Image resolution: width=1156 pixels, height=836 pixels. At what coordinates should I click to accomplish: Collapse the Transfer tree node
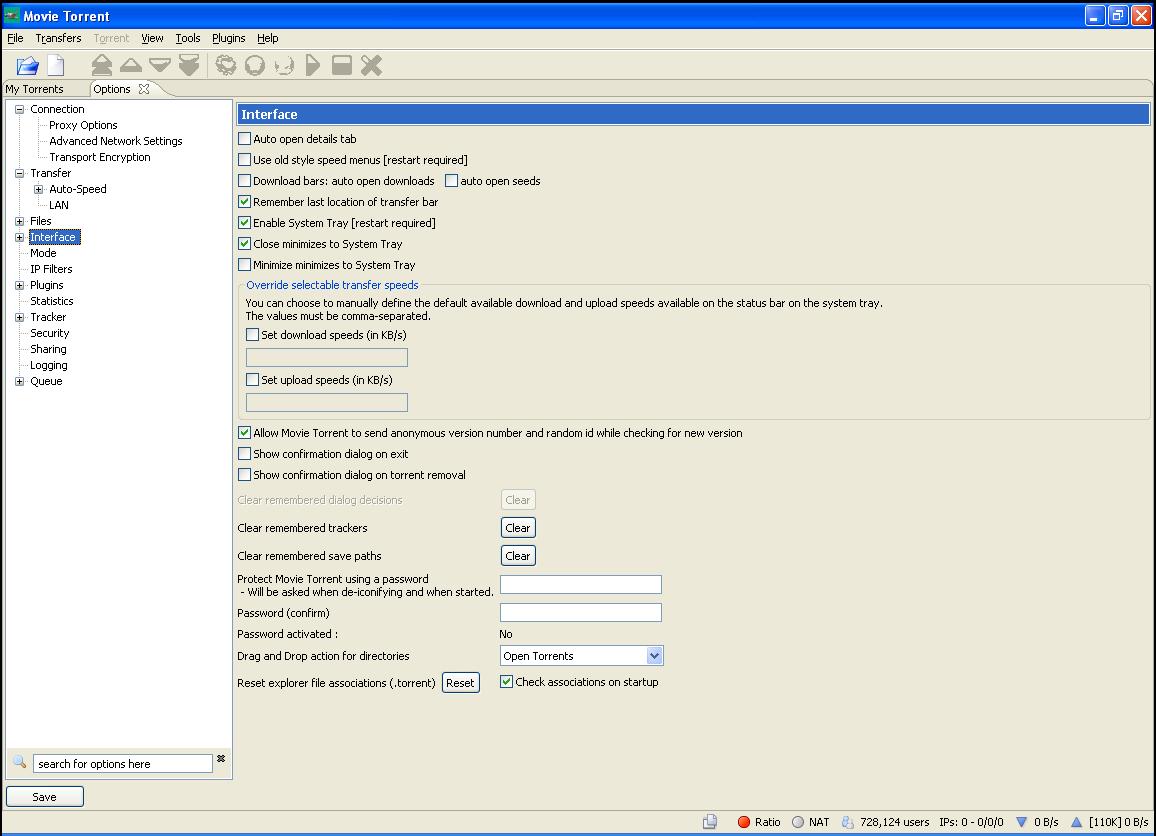(20, 173)
